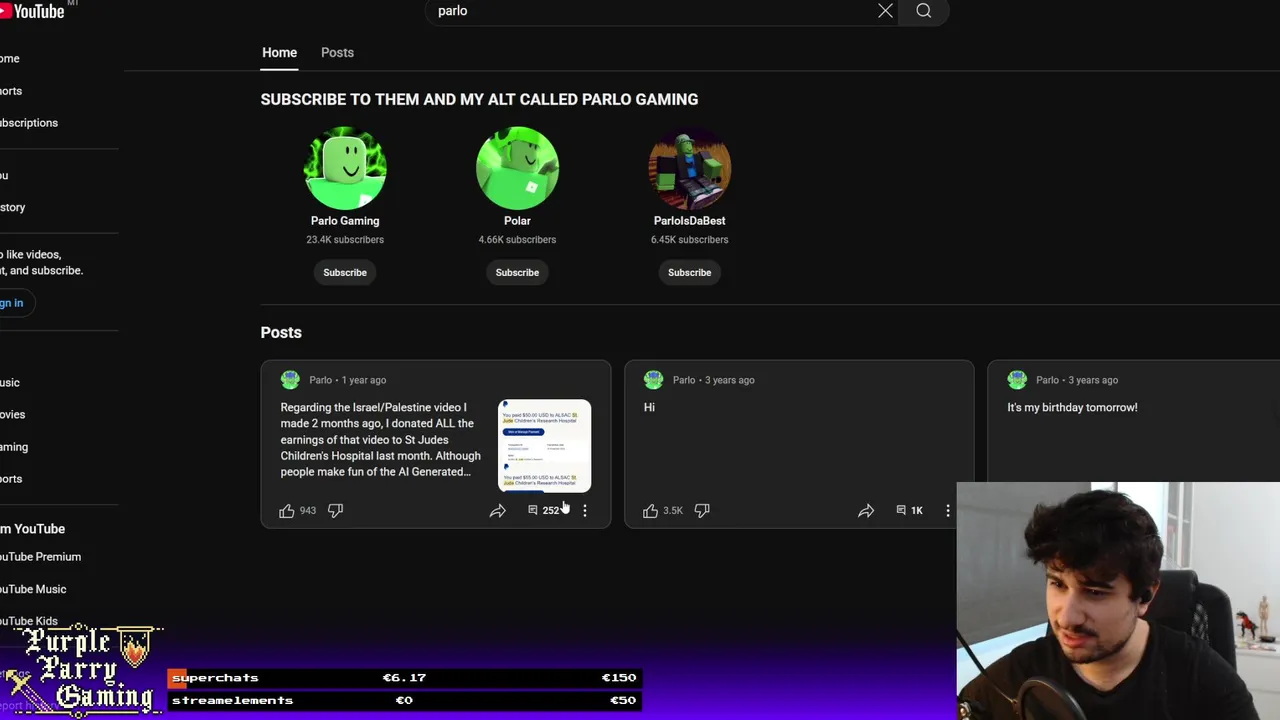Screen dimensions: 1280x720
Task: Click the '23.4K subscribers' text
Action: click(345, 240)
